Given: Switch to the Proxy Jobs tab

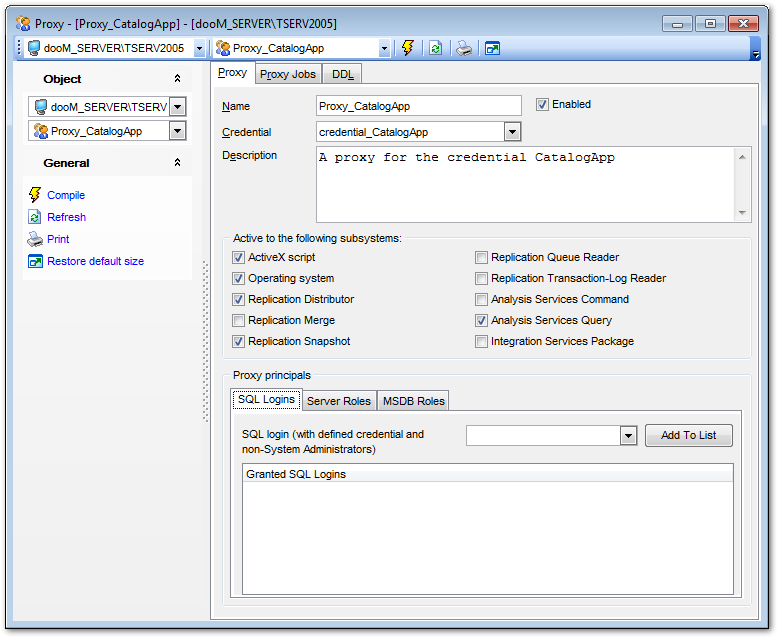Looking at the screenshot, I should click(288, 74).
